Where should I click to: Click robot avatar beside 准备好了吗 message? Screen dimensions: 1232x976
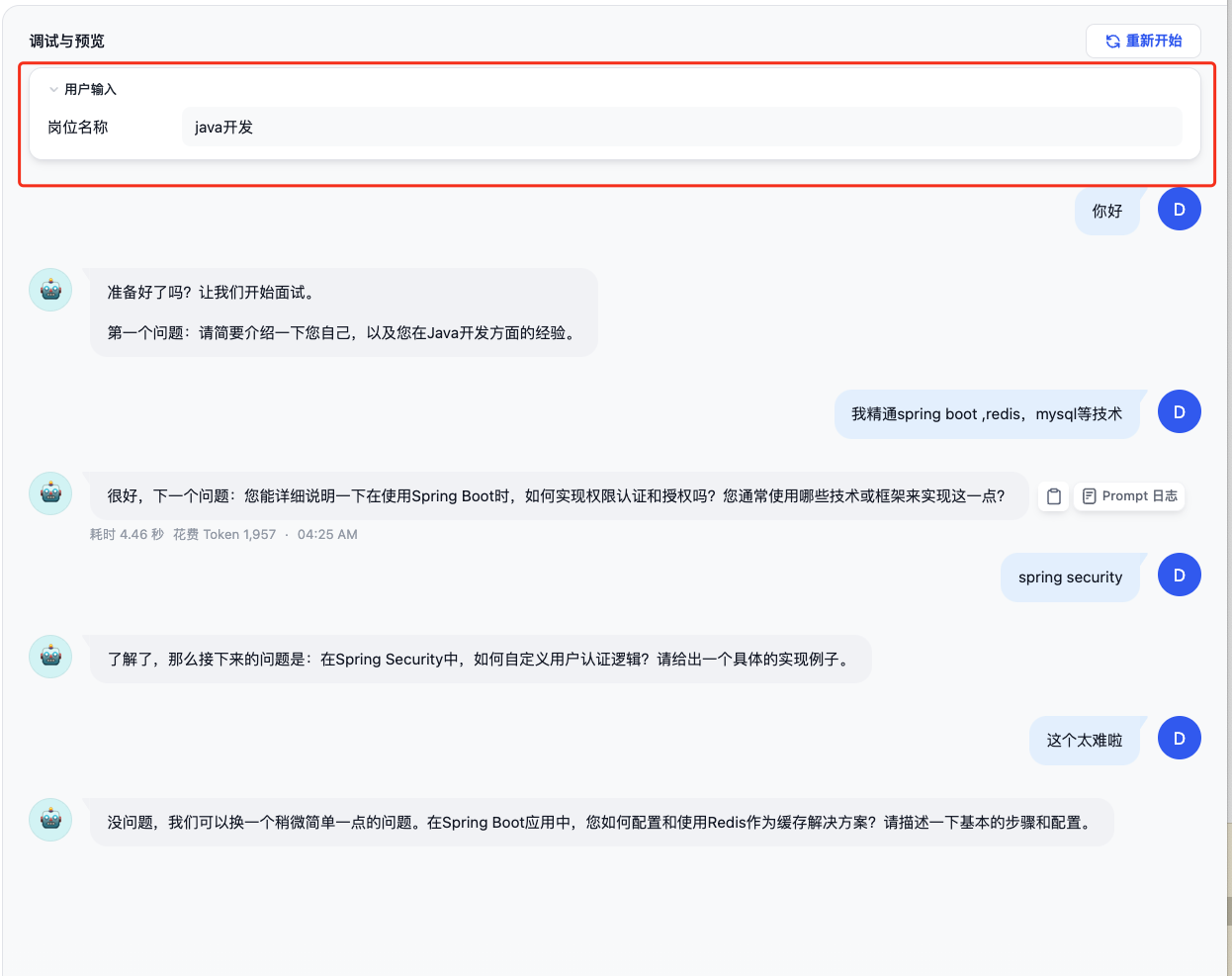coord(50,290)
